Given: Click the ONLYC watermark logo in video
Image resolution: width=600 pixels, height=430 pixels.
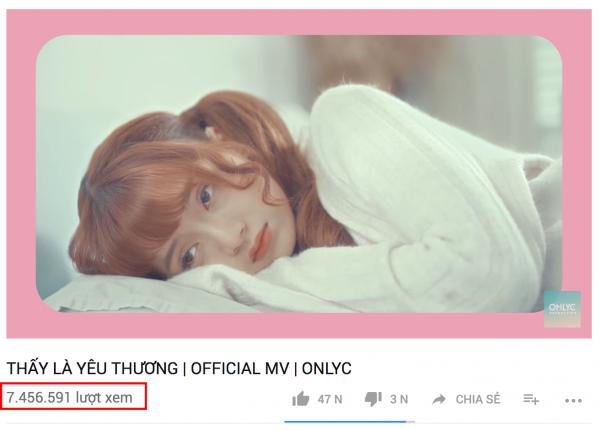Looking at the screenshot, I should tap(562, 309).
